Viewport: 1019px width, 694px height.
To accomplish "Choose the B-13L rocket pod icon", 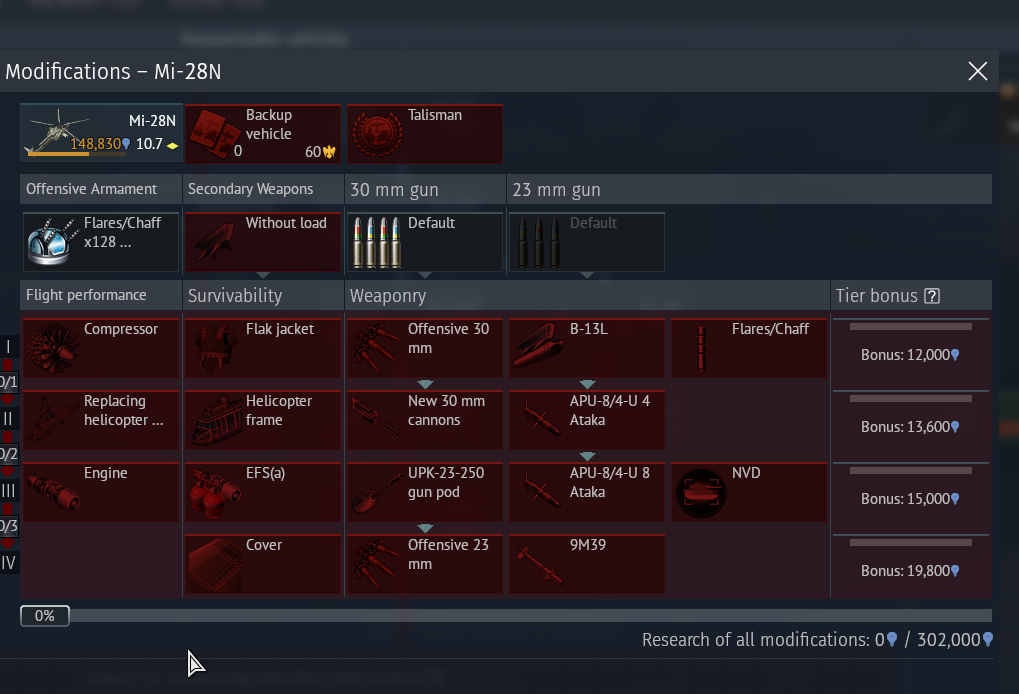I will click(539, 348).
